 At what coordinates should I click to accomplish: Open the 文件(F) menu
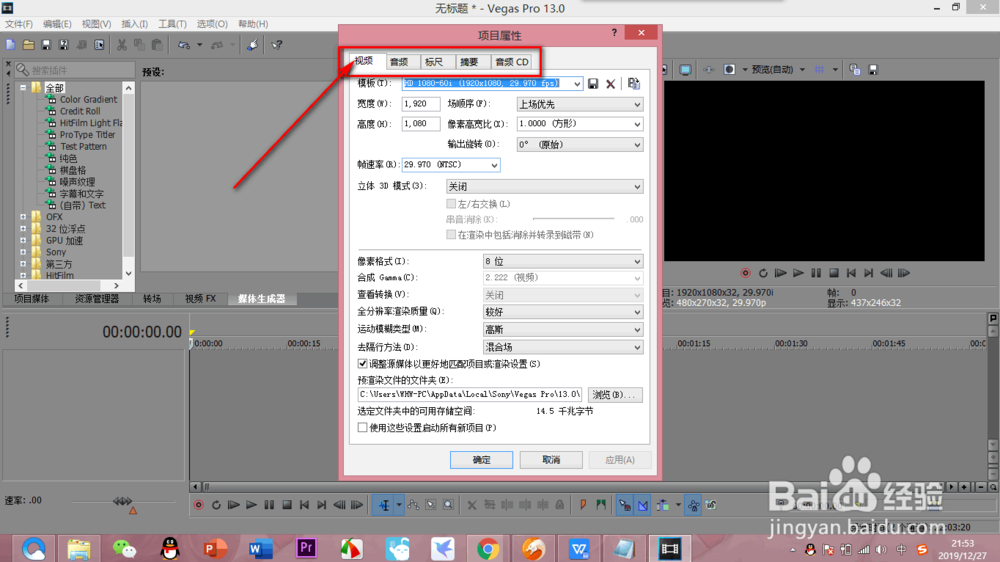[18, 24]
